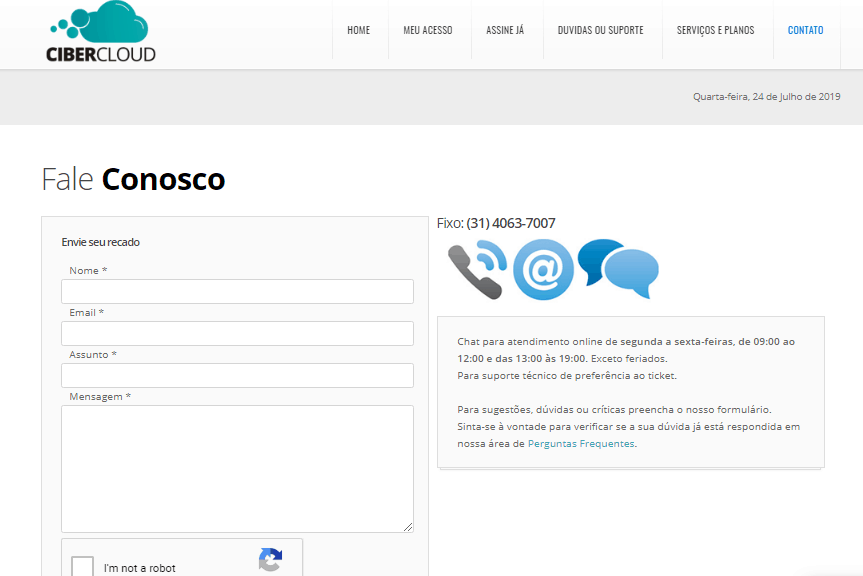Click the Fale Conosco heading
The width and height of the screenshot is (863, 576).
(x=133, y=179)
